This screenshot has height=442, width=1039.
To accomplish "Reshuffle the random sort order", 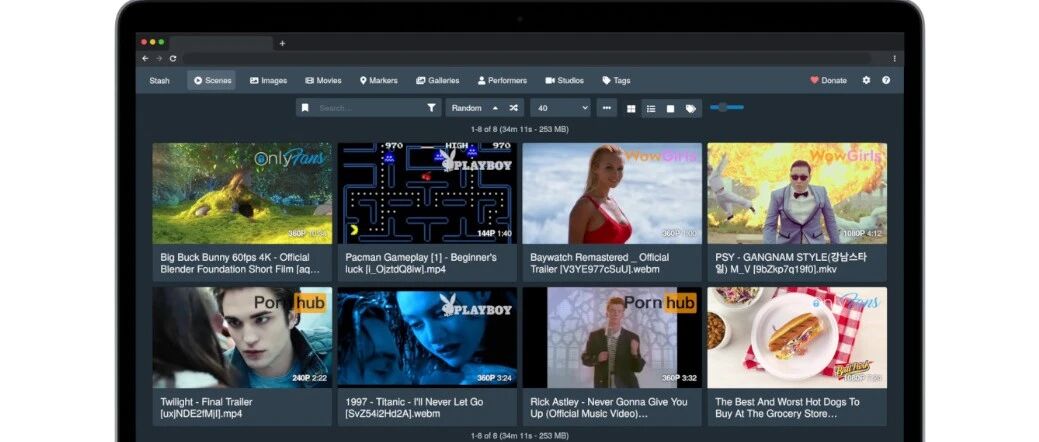I will [x=513, y=108].
